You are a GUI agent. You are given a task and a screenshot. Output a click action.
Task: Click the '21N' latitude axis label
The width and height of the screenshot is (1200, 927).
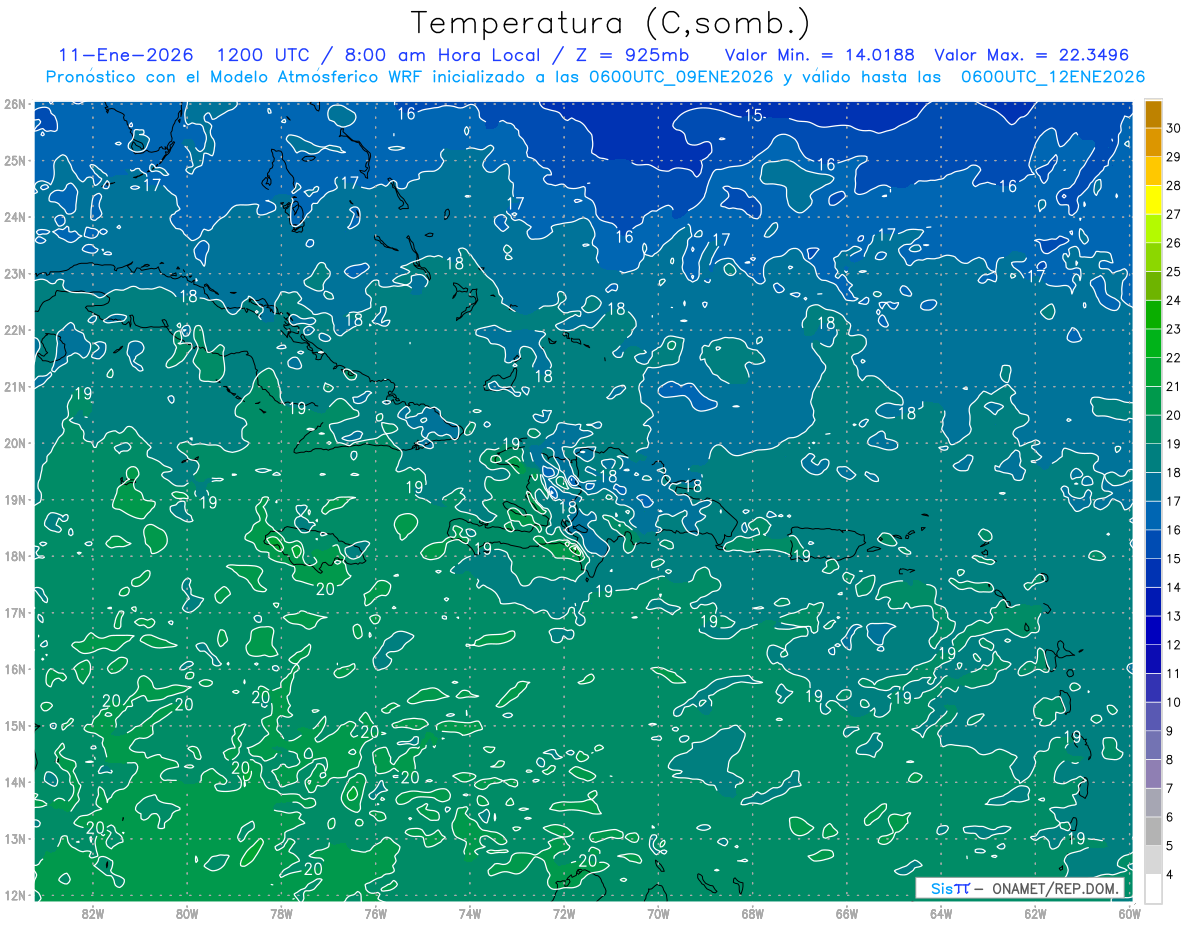15,386
